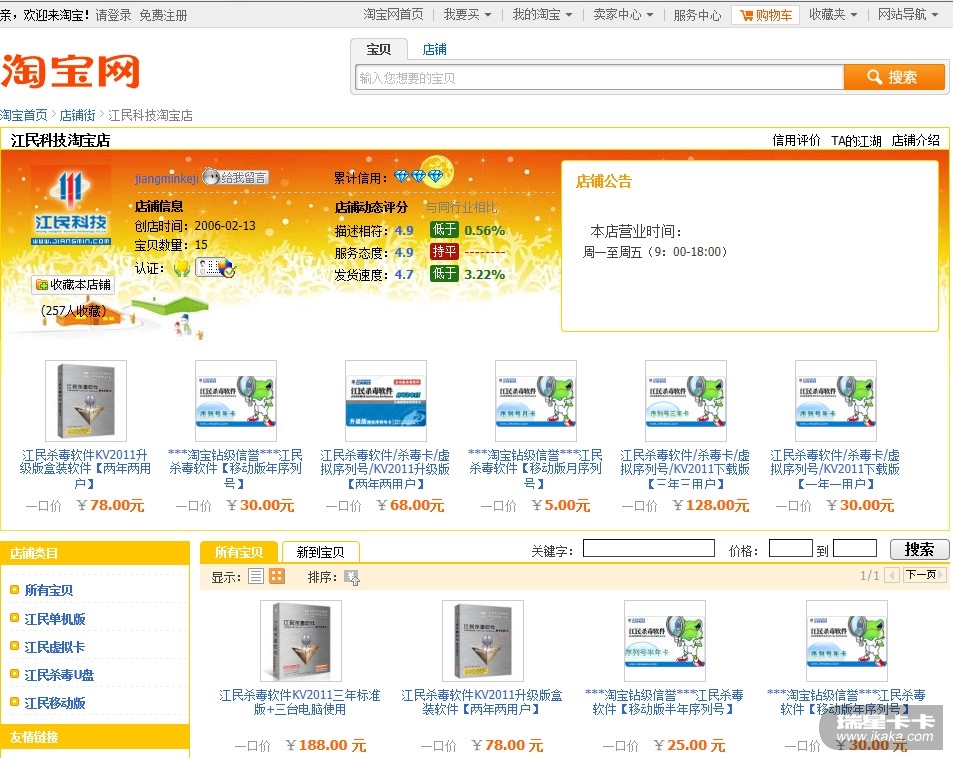Image resolution: width=953 pixels, height=758 pixels.
Task: Open 店铺介绍 in shop header
Action: pyautogui.click(x=915, y=140)
